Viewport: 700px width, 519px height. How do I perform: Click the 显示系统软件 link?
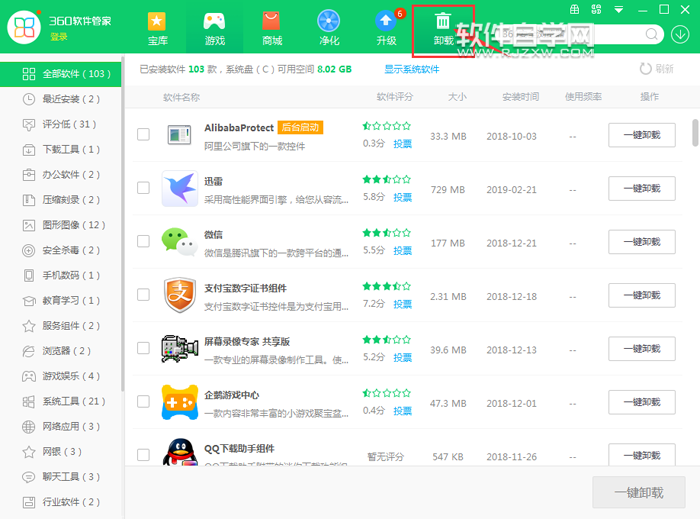412,69
